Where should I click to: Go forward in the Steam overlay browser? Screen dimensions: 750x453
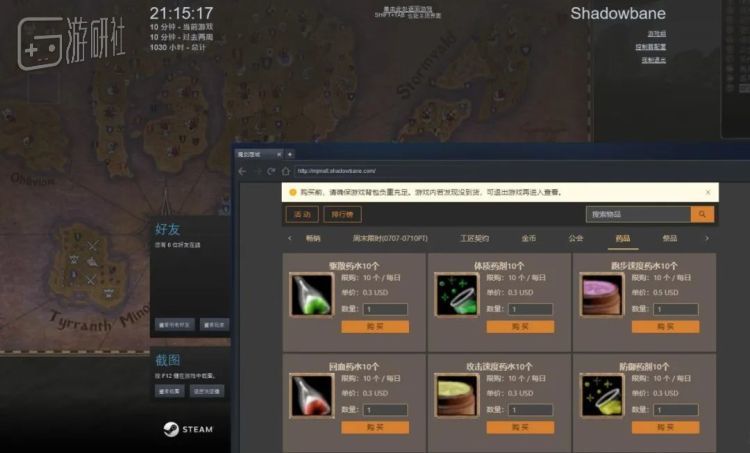pos(257,171)
